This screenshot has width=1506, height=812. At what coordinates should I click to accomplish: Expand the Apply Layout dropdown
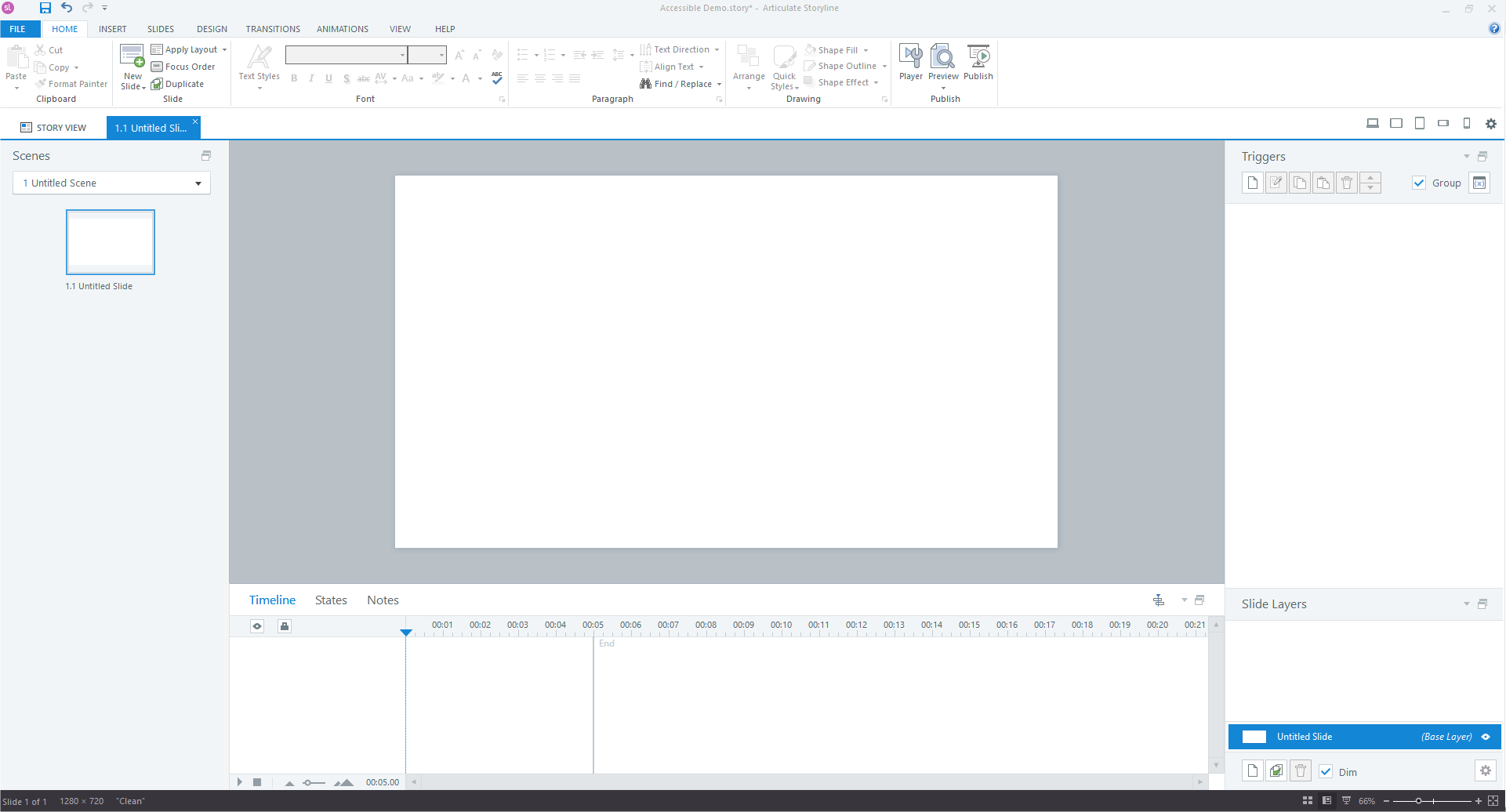224,49
